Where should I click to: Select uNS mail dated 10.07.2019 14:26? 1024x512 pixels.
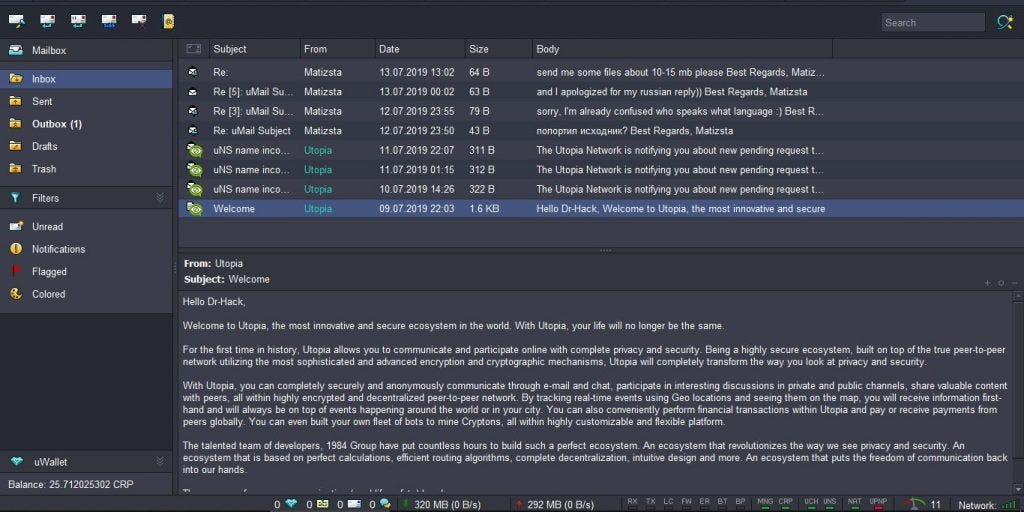pyautogui.click(x=601, y=189)
